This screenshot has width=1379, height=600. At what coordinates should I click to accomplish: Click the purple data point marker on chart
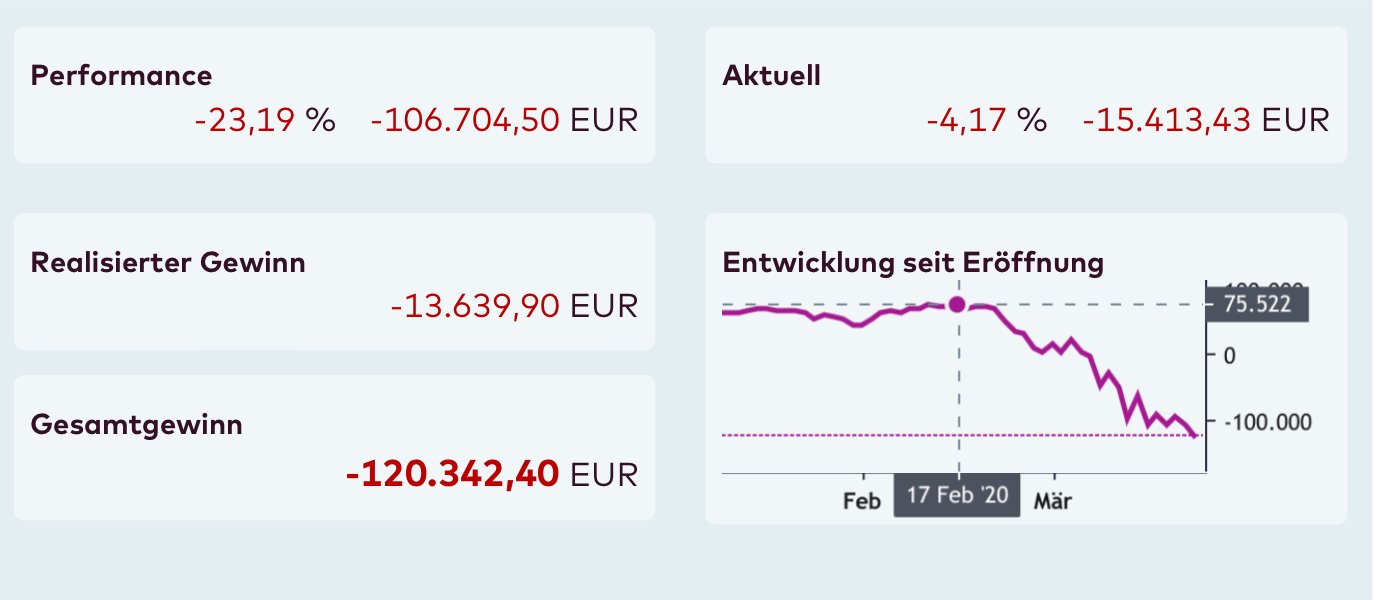point(957,304)
